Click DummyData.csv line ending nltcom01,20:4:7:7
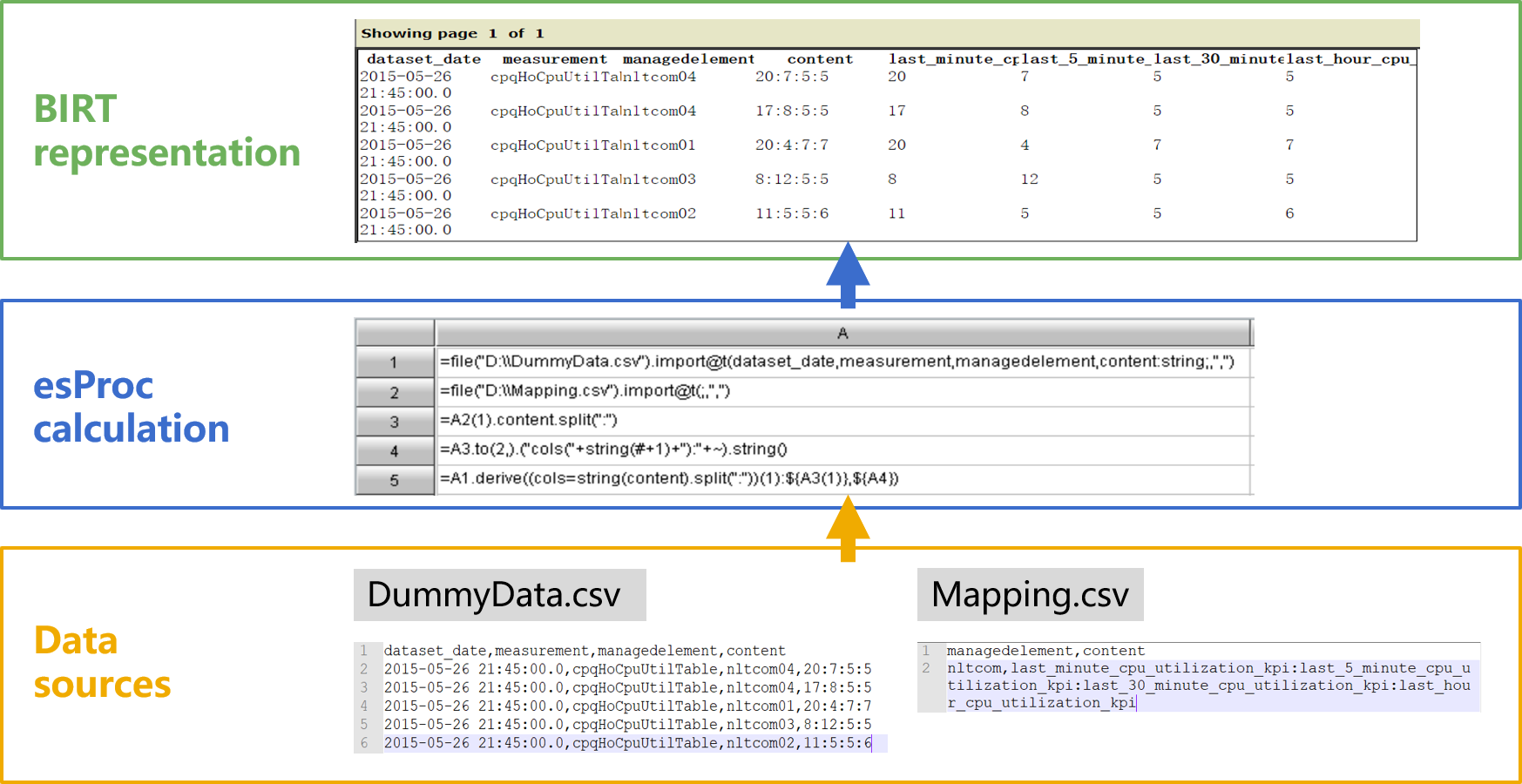The image size is (1522, 784). point(627,706)
